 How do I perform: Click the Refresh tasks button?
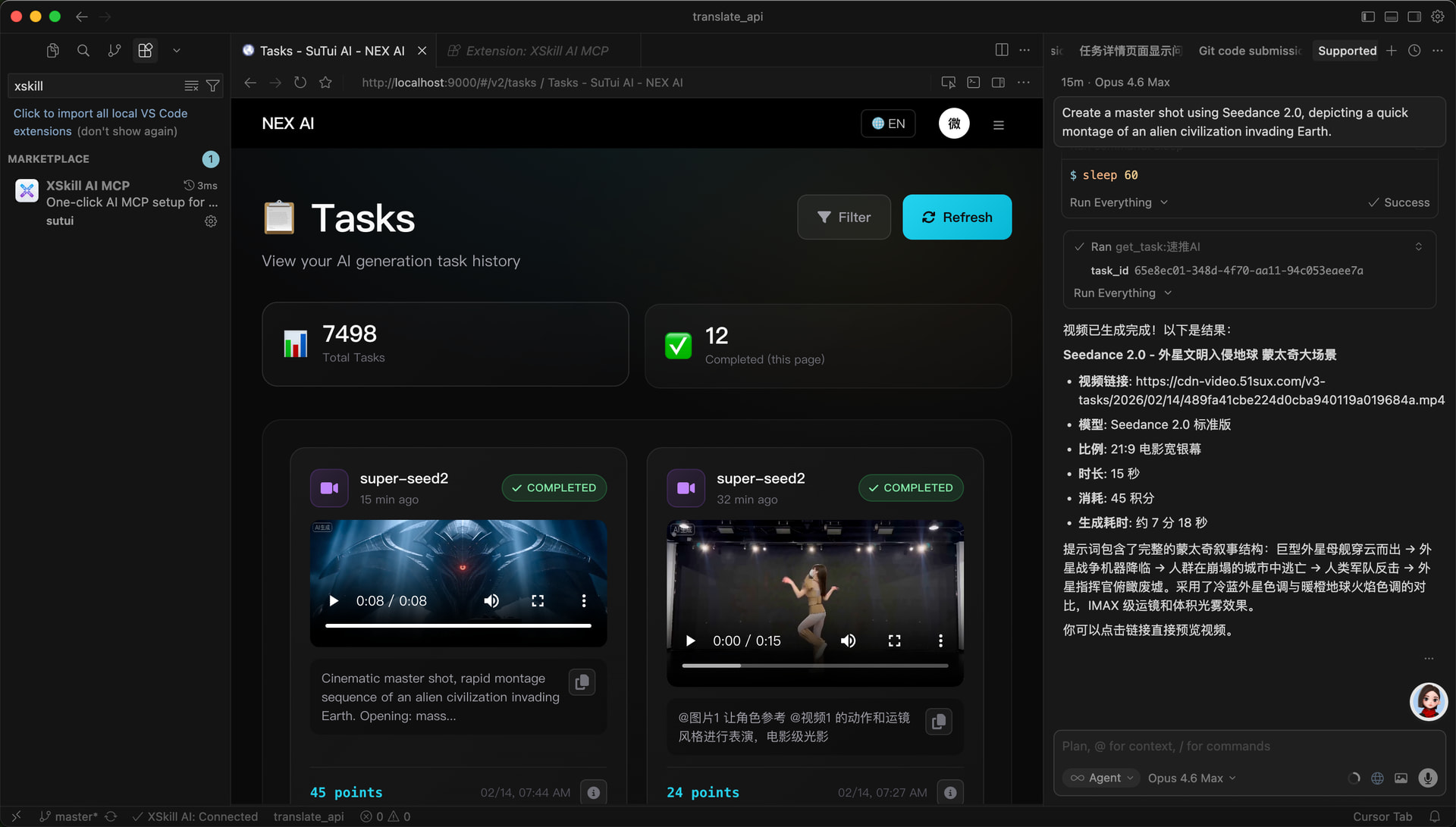(x=957, y=218)
